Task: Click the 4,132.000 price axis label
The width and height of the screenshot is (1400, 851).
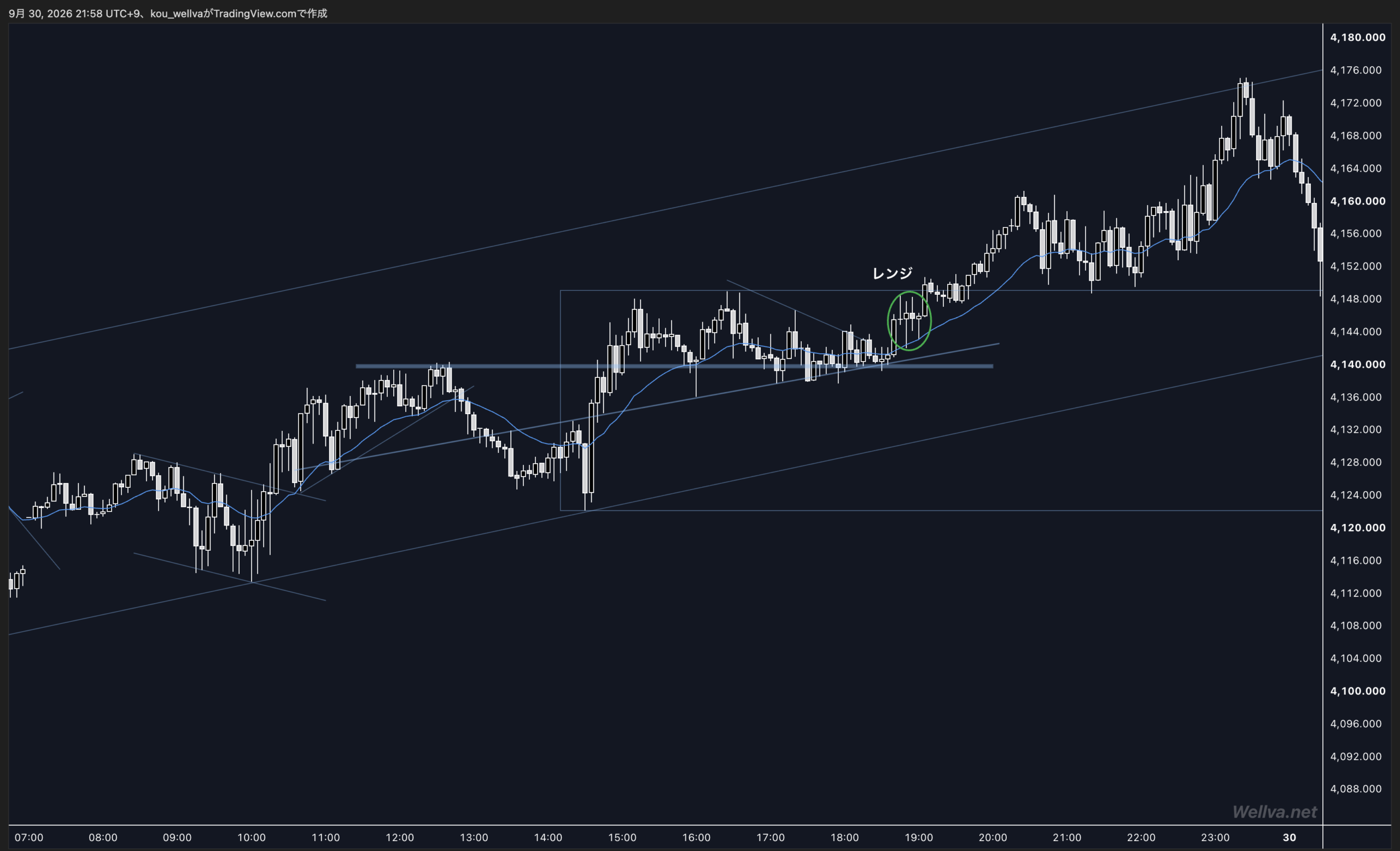Action: [x=1355, y=429]
